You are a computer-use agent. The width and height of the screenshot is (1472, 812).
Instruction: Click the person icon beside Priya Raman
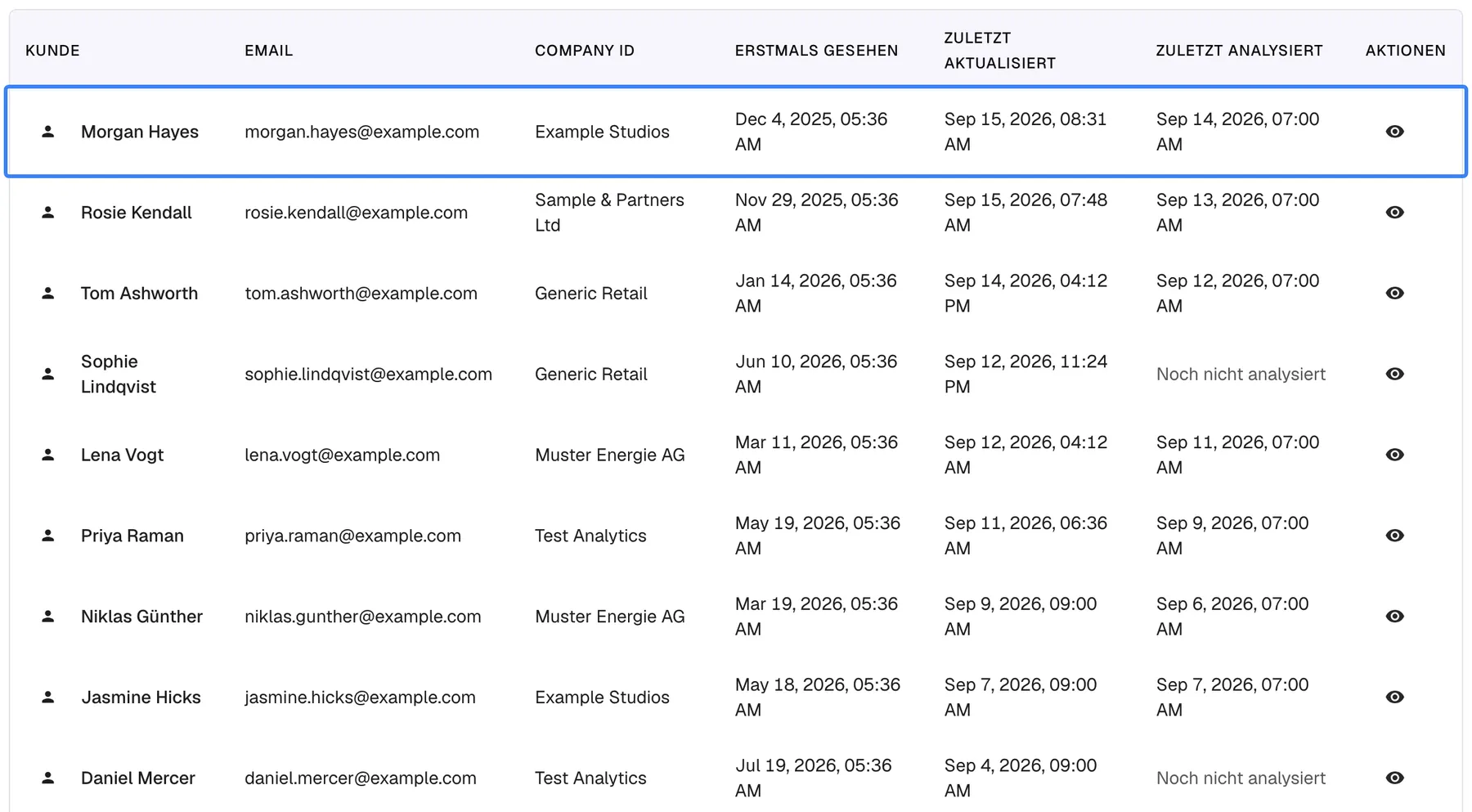(48, 536)
